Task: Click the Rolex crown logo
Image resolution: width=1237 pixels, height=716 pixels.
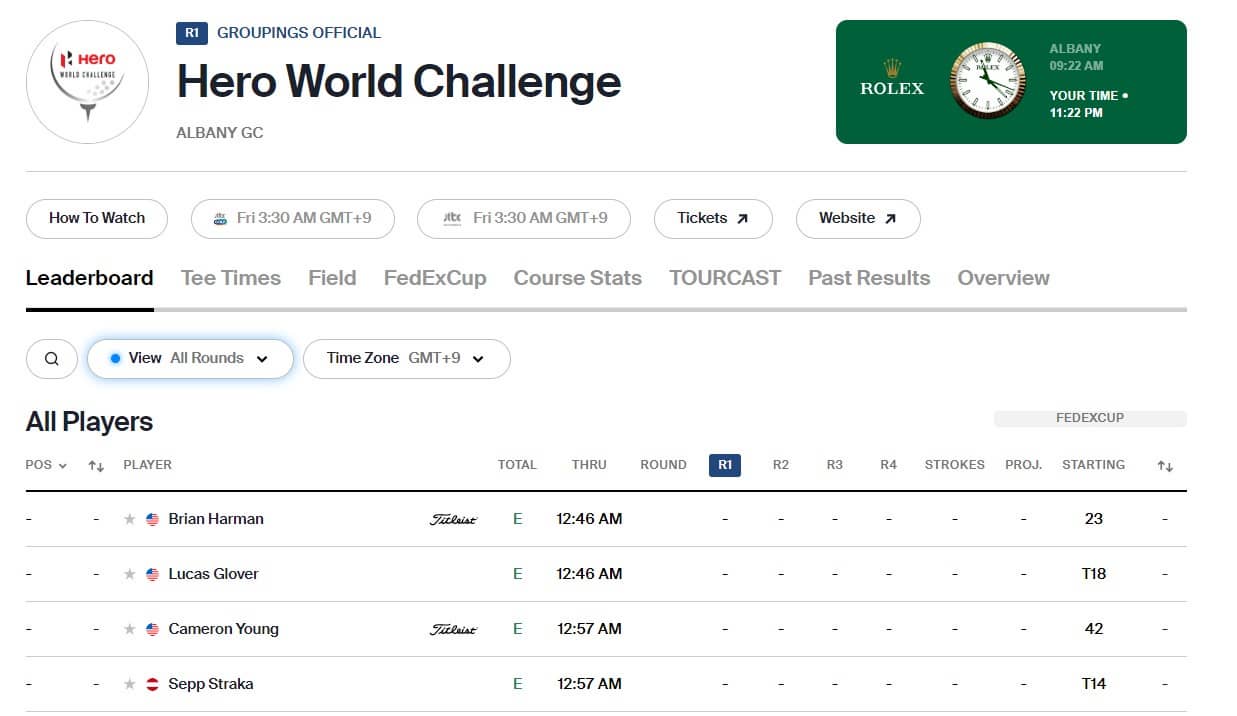Action: click(x=892, y=67)
